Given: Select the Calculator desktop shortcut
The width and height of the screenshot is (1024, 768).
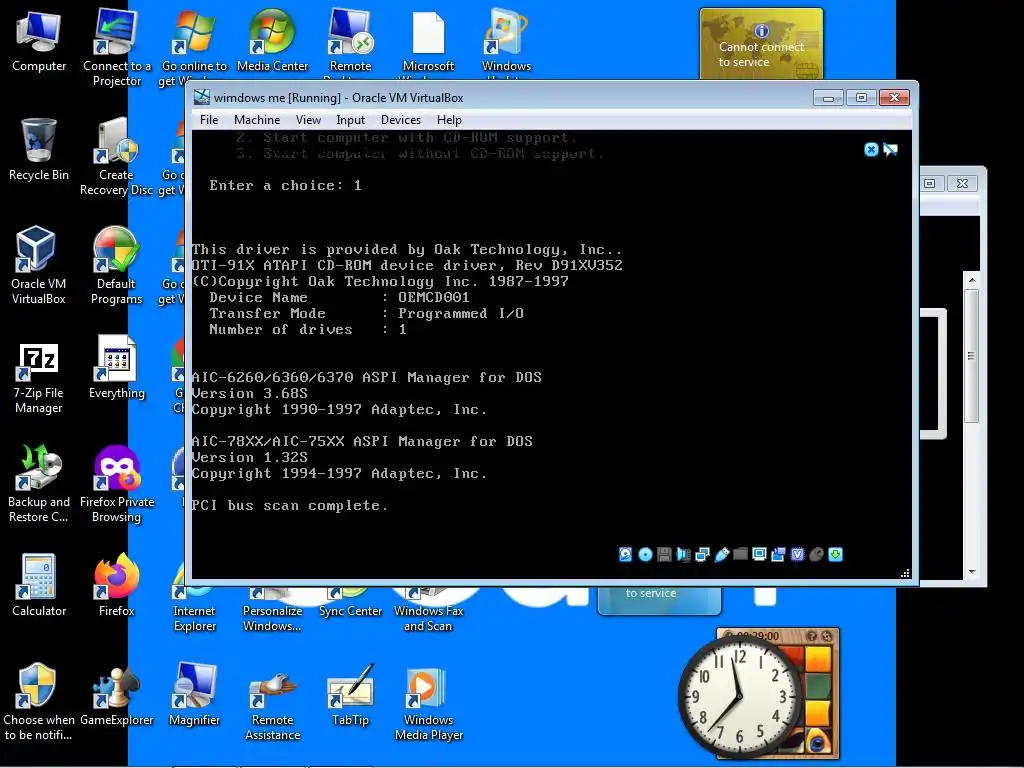Looking at the screenshot, I should point(39,586).
